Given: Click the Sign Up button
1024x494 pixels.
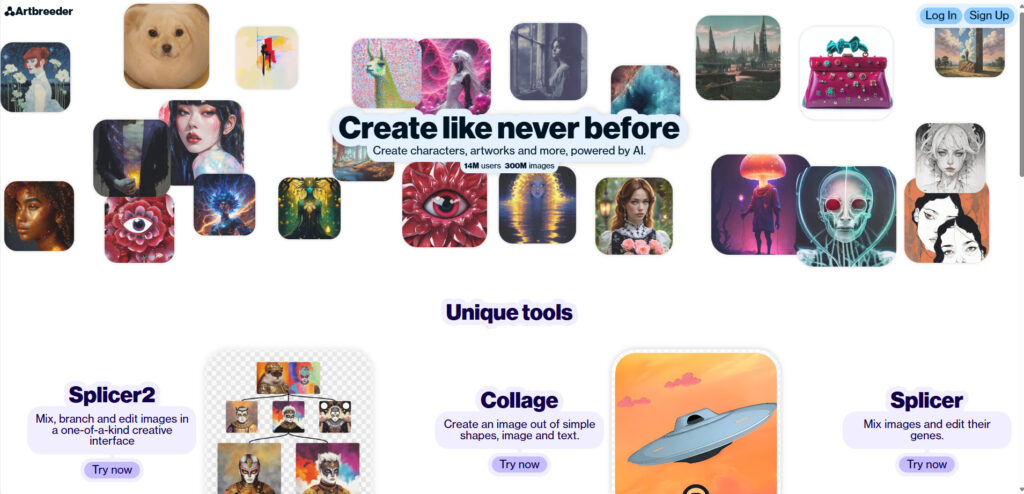Looking at the screenshot, I should 989,15.
